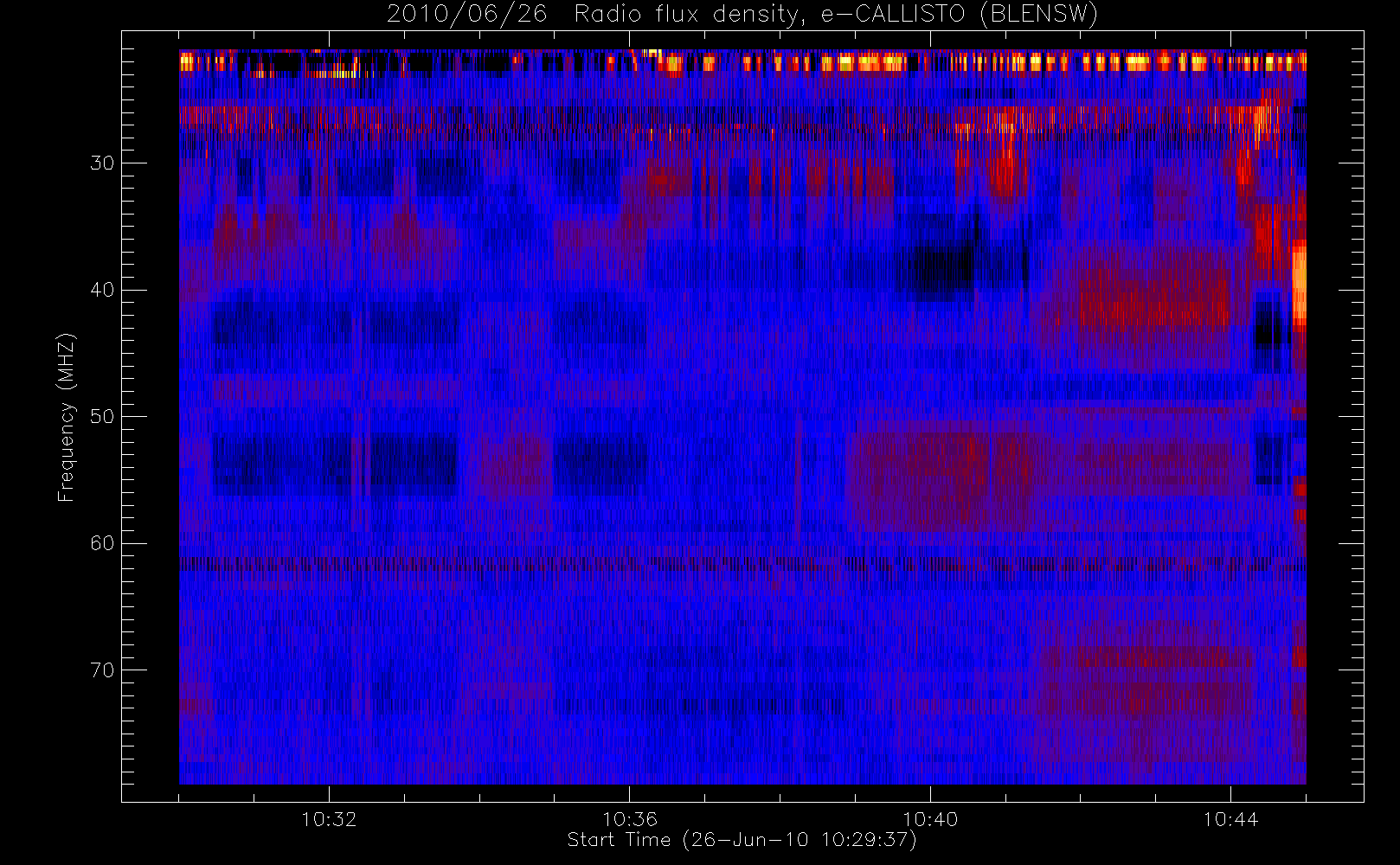Click the 30 MHz frequency tick label
The width and height of the screenshot is (1400, 865).
(102, 163)
